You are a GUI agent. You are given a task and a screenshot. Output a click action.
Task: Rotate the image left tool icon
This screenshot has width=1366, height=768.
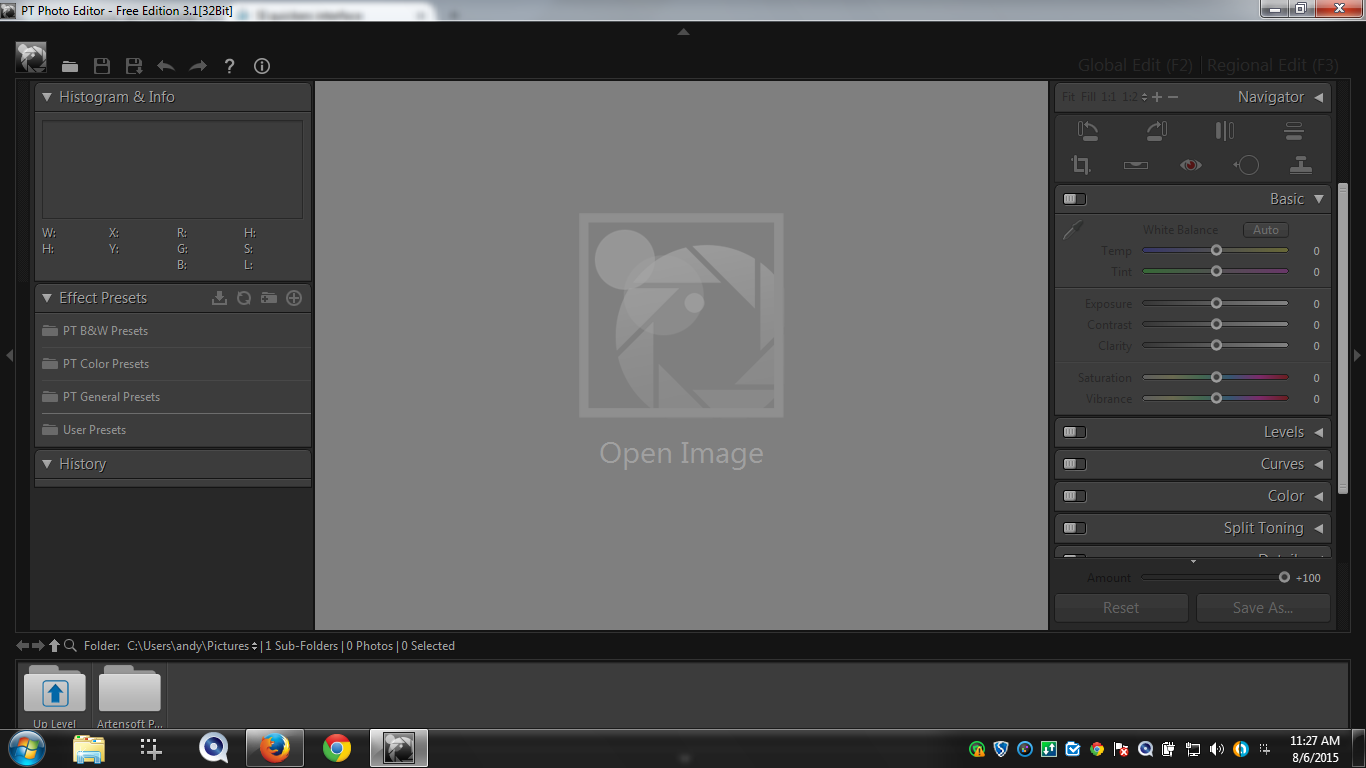pyautogui.click(x=1088, y=130)
